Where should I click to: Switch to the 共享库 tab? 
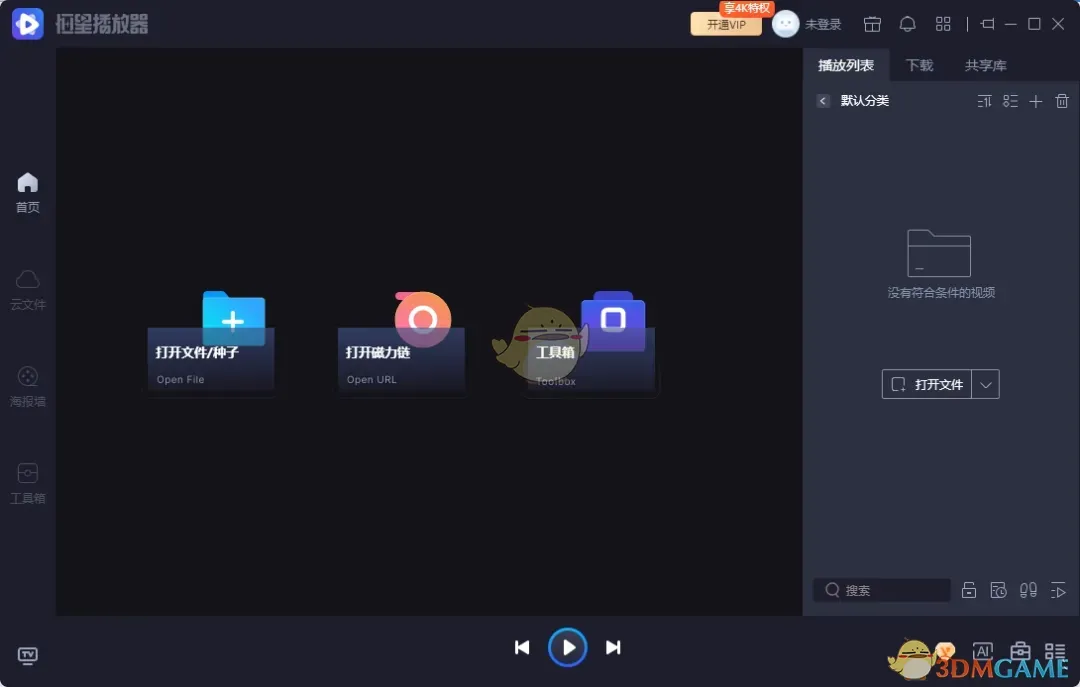pos(985,65)
